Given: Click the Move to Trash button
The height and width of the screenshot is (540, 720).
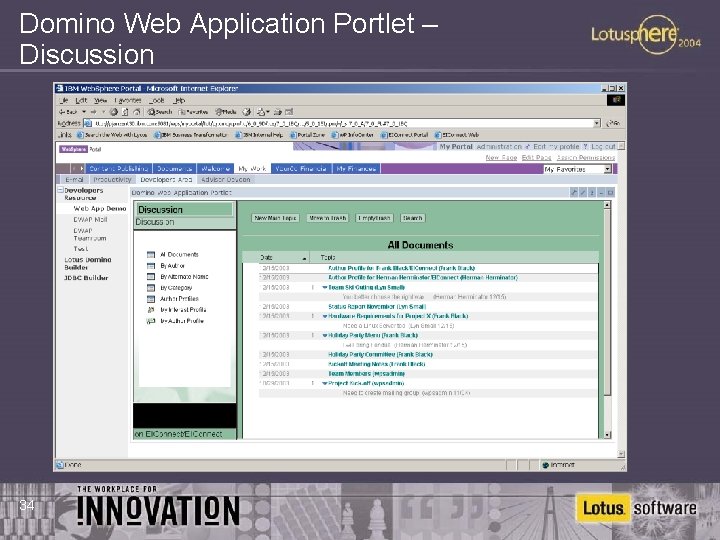Looking at the screenshot, I should click(x=328, y=218).
